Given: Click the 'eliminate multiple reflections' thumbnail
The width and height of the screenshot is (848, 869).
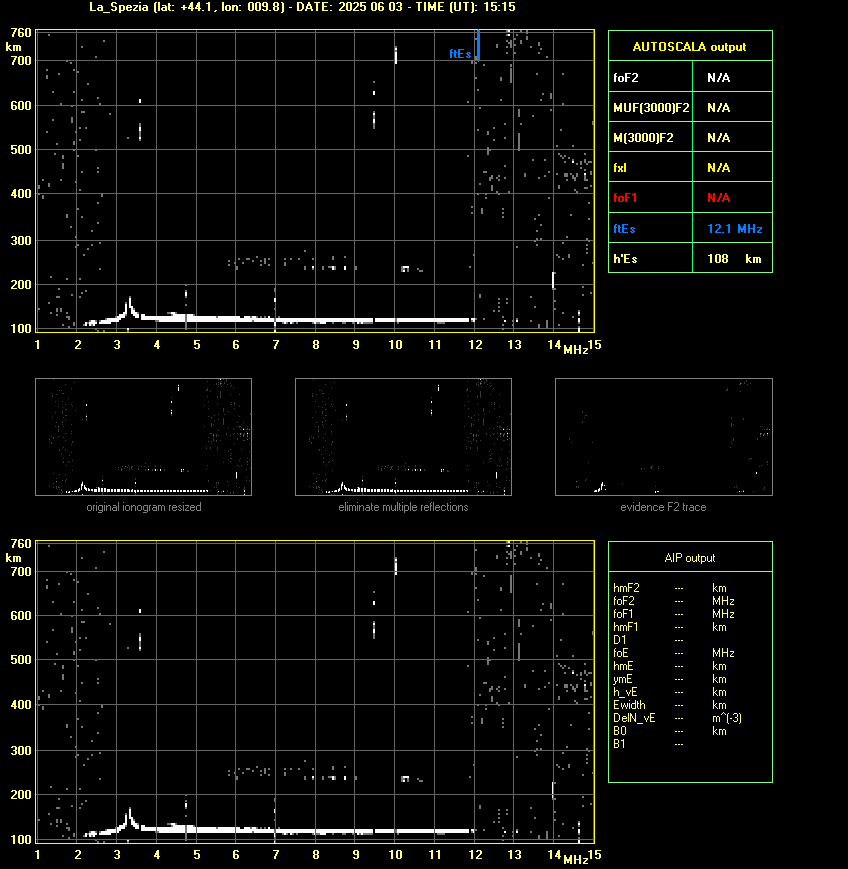Looking at the screenshot, I should point(403,437).
